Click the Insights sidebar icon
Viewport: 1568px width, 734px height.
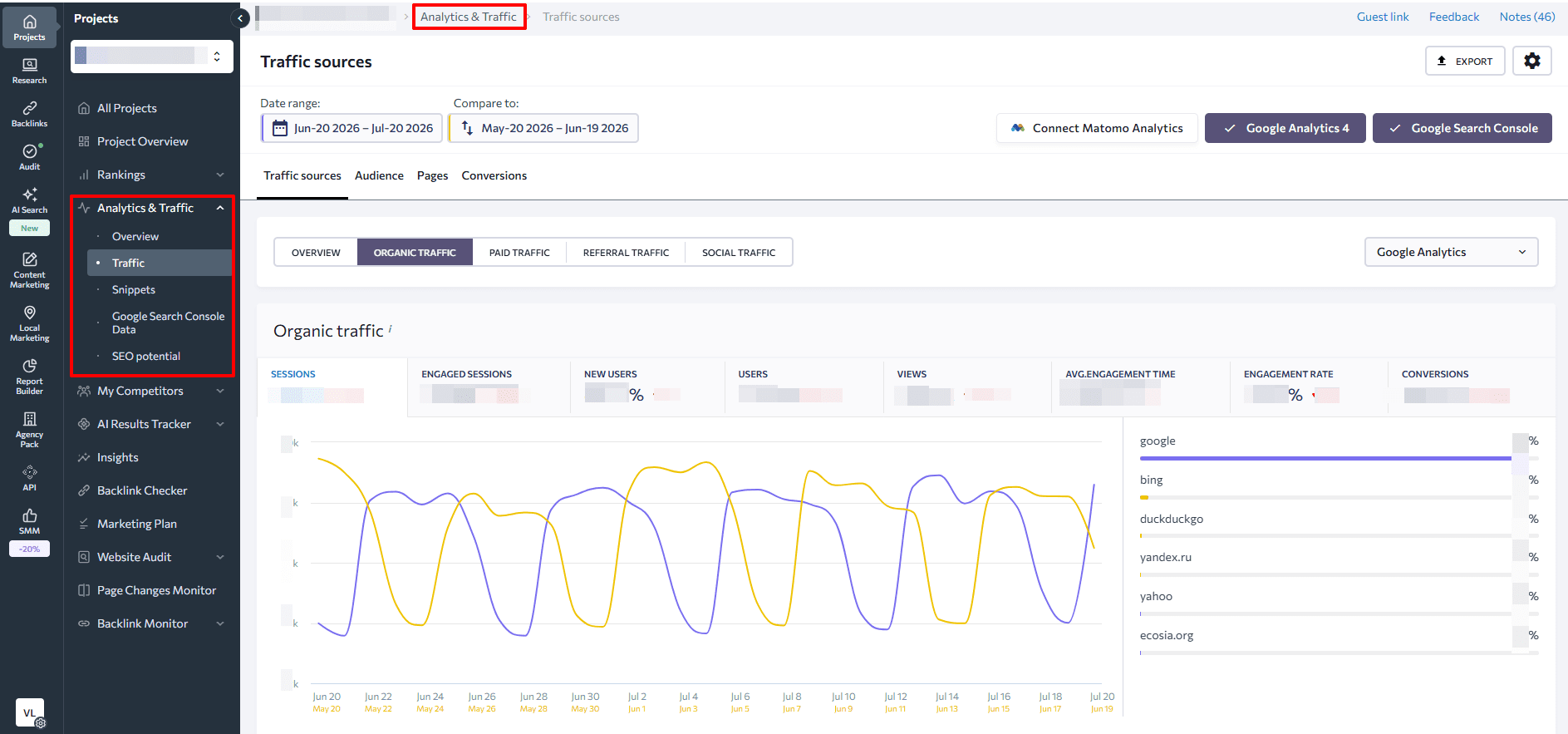84,457
